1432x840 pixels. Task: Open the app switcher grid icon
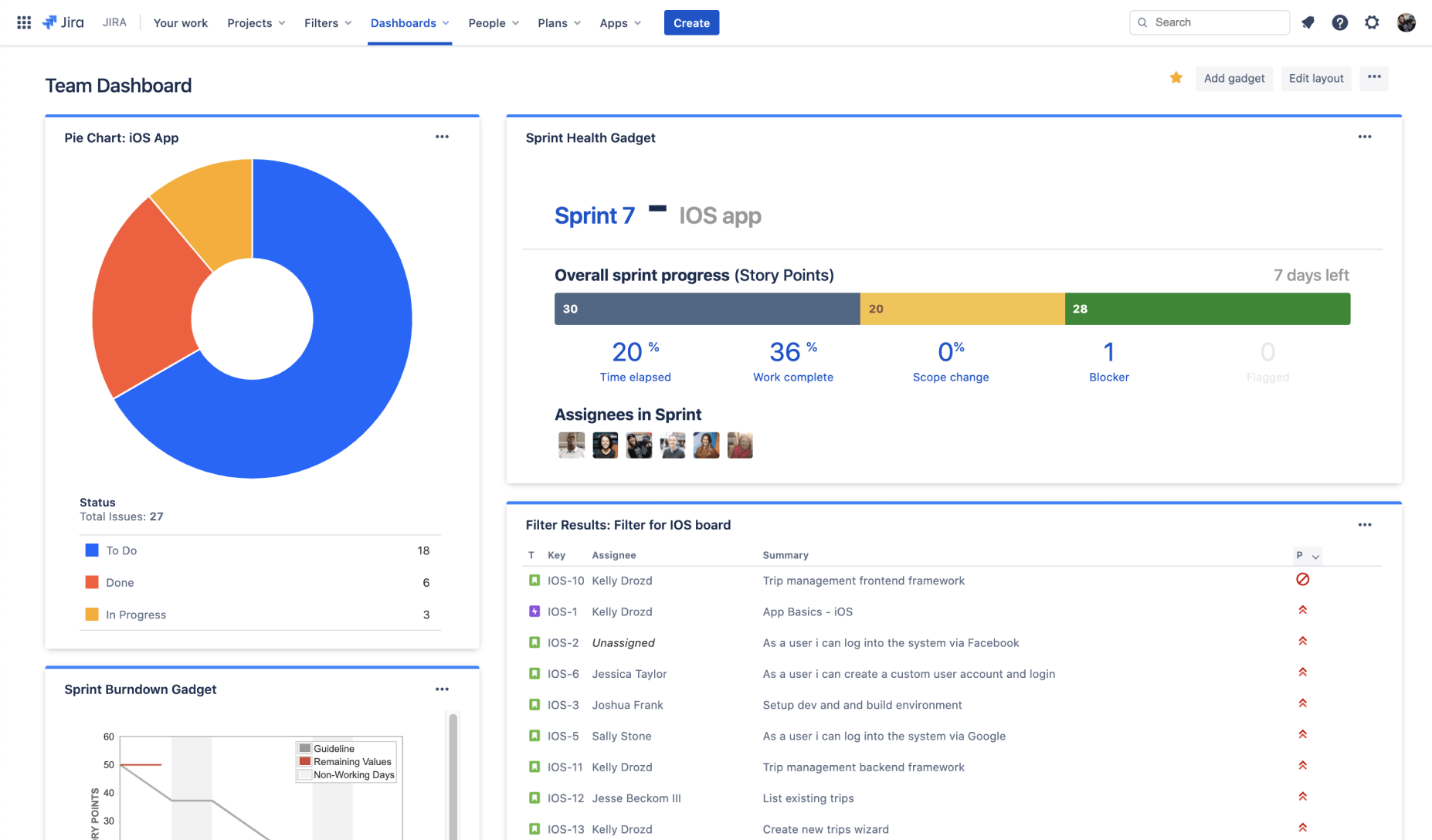23,22
